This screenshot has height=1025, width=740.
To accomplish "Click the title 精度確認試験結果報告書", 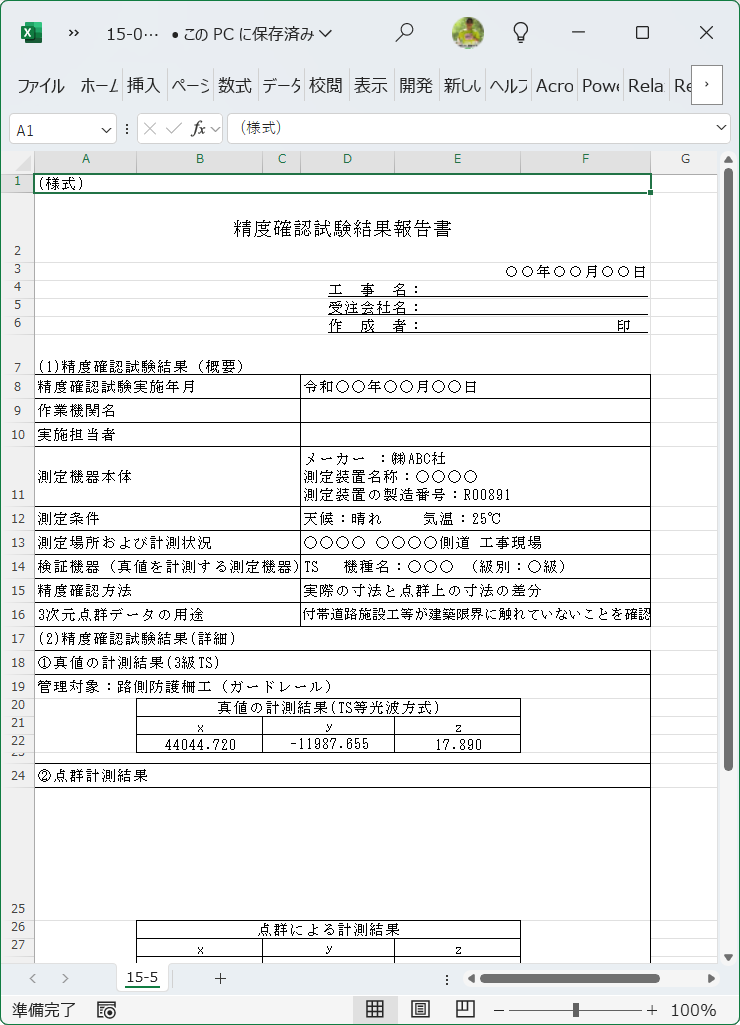I will coord(343,229).
